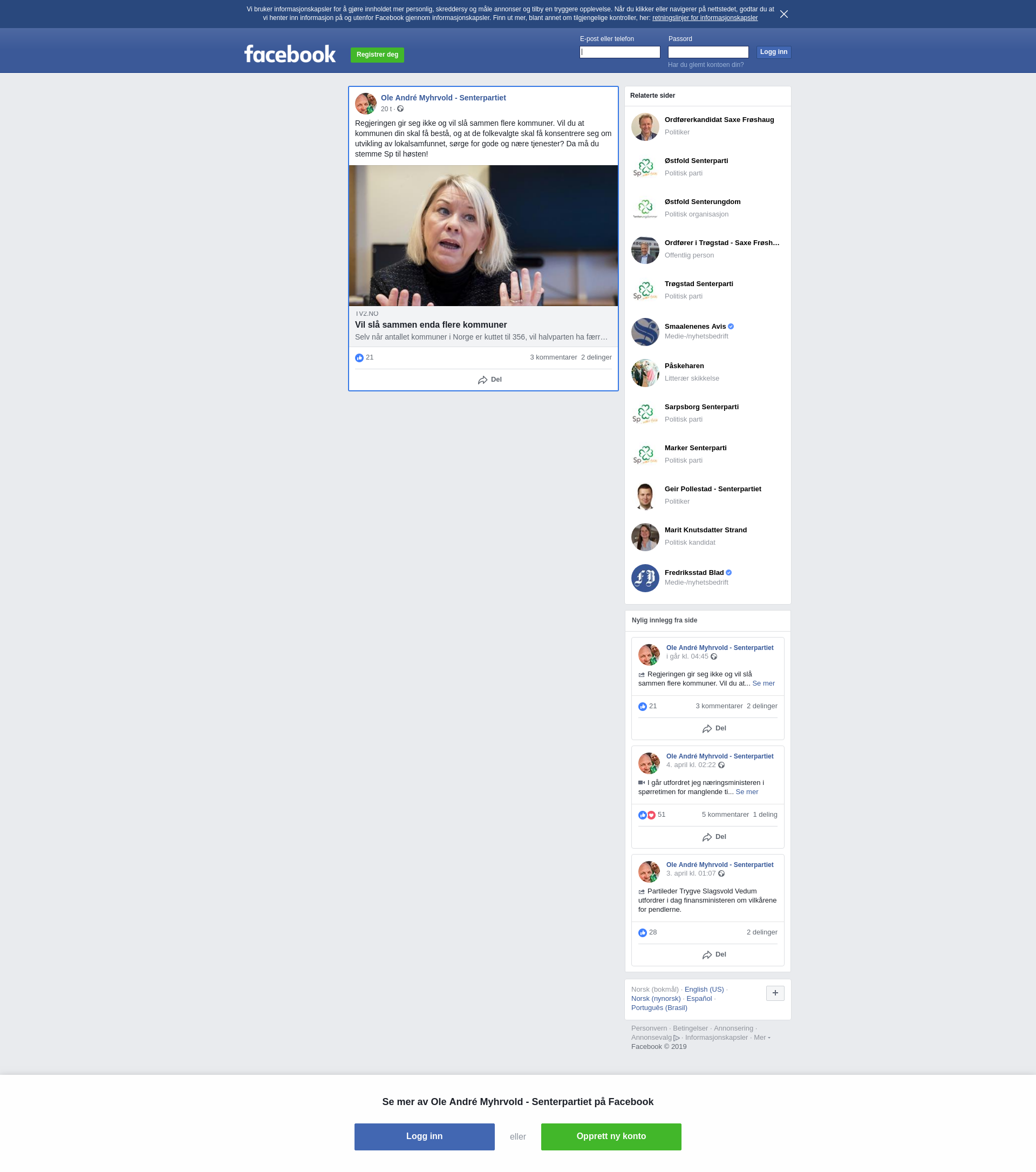Click reaction icons next to 51
This screenshot has width=1036, height=1172.
[x=647, y=815]
